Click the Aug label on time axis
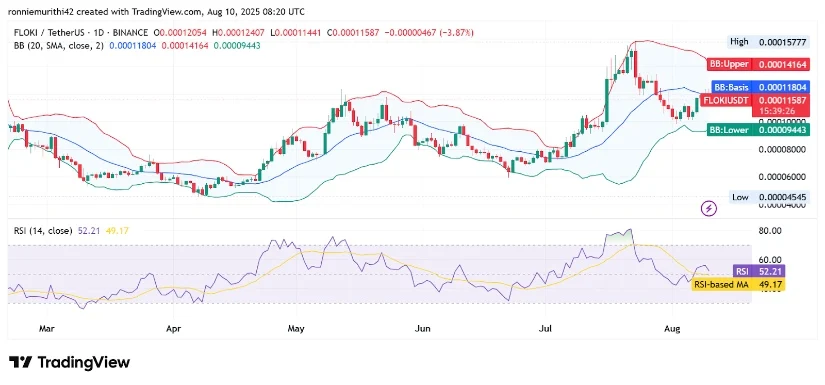 (672, 329)
